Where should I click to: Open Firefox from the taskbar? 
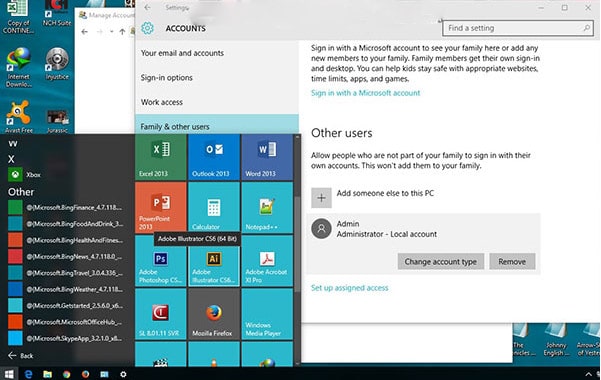tap(85, 374)
